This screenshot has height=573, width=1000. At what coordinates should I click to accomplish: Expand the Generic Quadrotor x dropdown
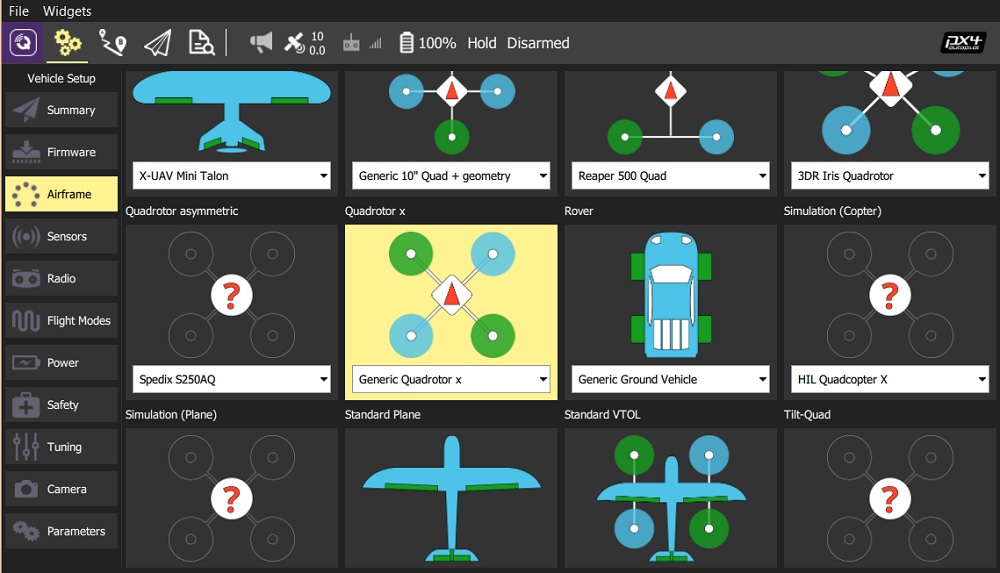pos(451,380)
